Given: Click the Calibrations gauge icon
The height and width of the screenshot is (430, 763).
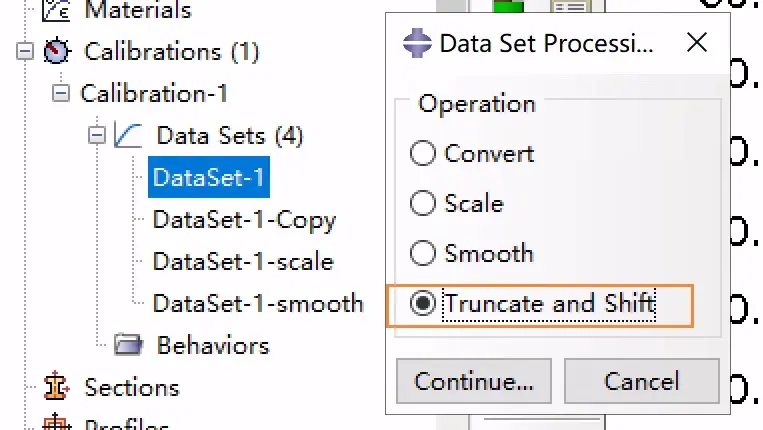Looking at the screenshot, I should tap(57, 51).
